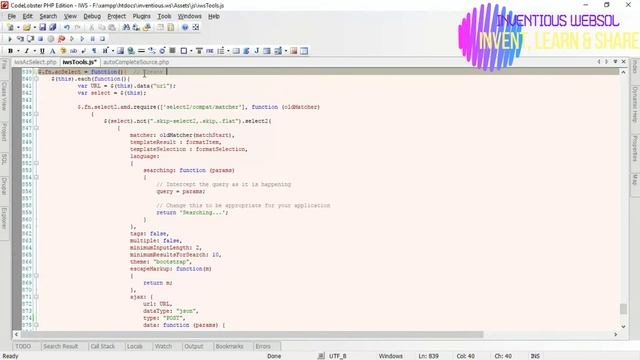Screen dimensions: 640x360
Task: Select the iwsTools.js editor tab
Action: pos(80,62)
